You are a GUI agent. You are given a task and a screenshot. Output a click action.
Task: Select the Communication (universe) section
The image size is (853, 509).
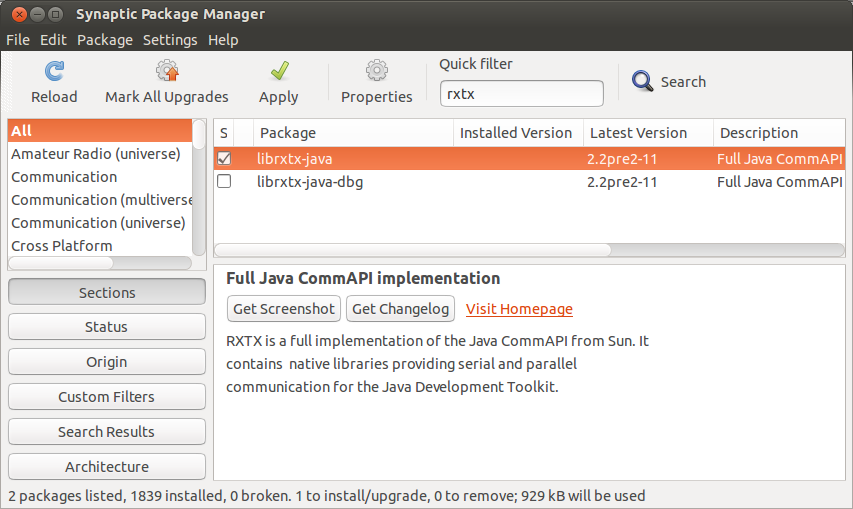point(100,222)
